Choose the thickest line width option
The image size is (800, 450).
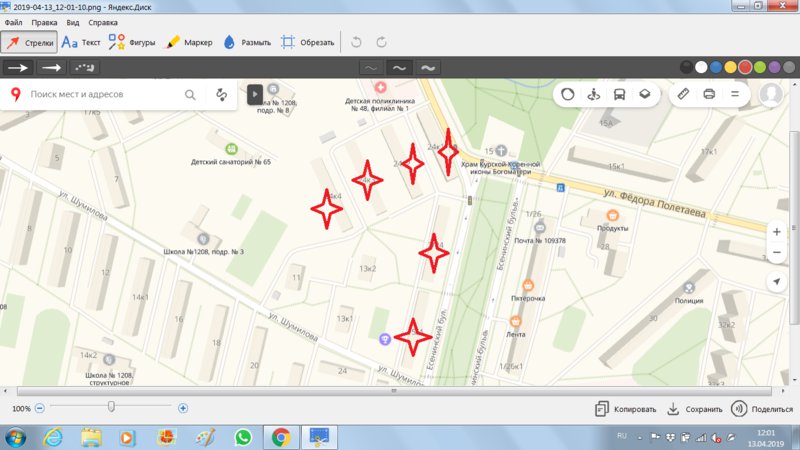tap(428, 67)
